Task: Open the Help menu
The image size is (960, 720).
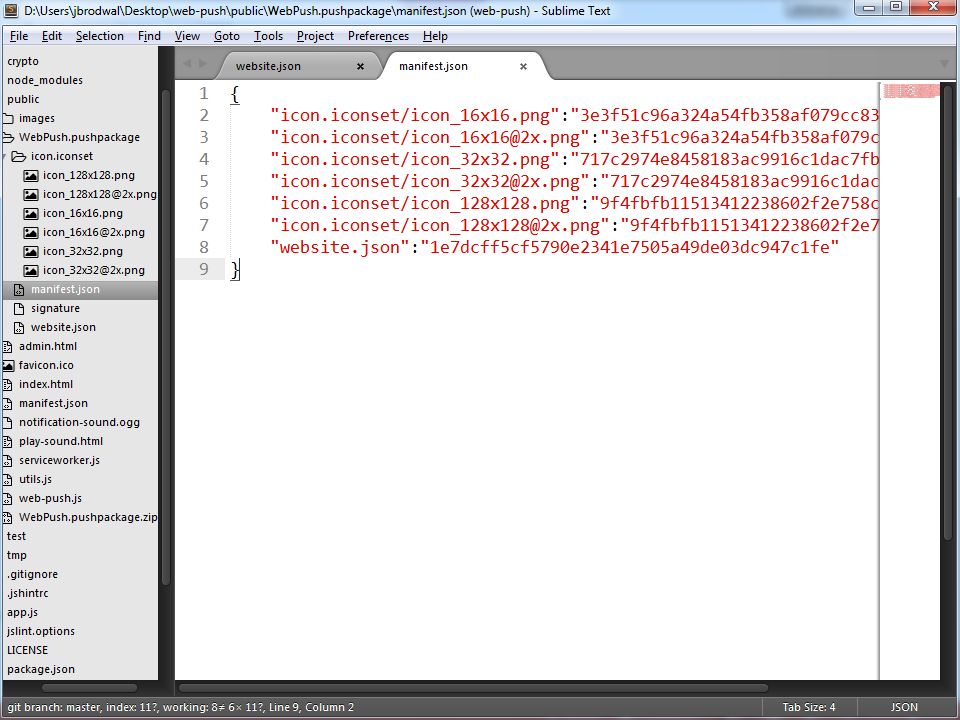Action: click(x=435, y=36)
